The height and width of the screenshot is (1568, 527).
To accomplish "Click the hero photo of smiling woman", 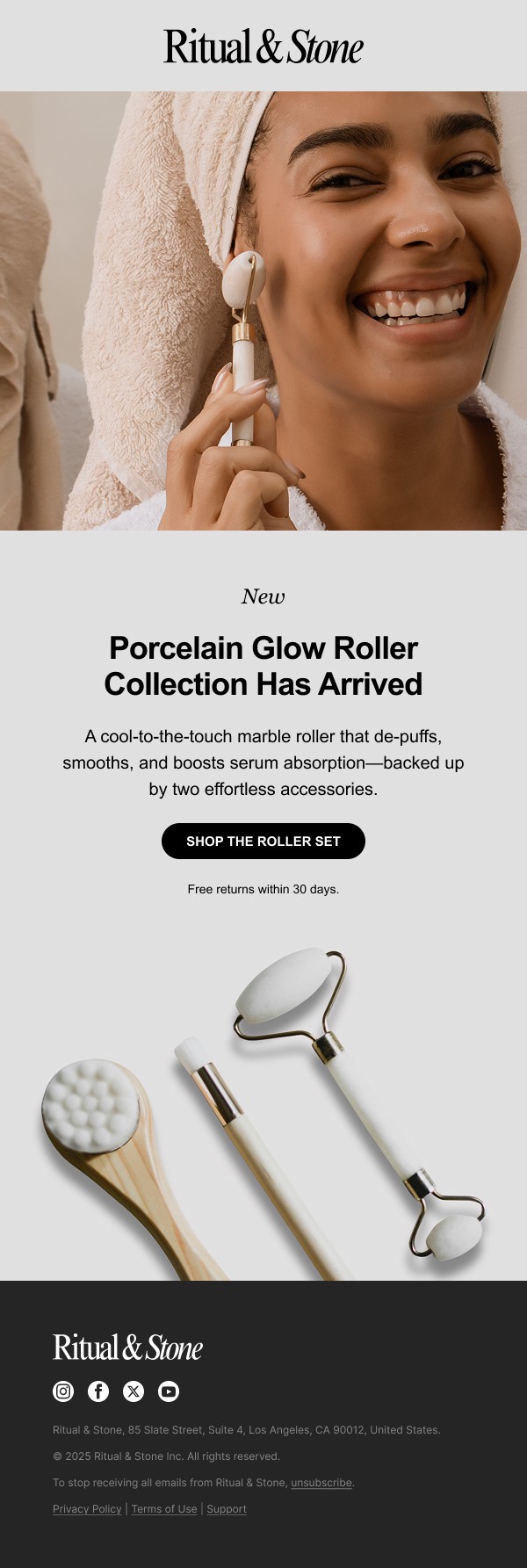I will [263, 311].
